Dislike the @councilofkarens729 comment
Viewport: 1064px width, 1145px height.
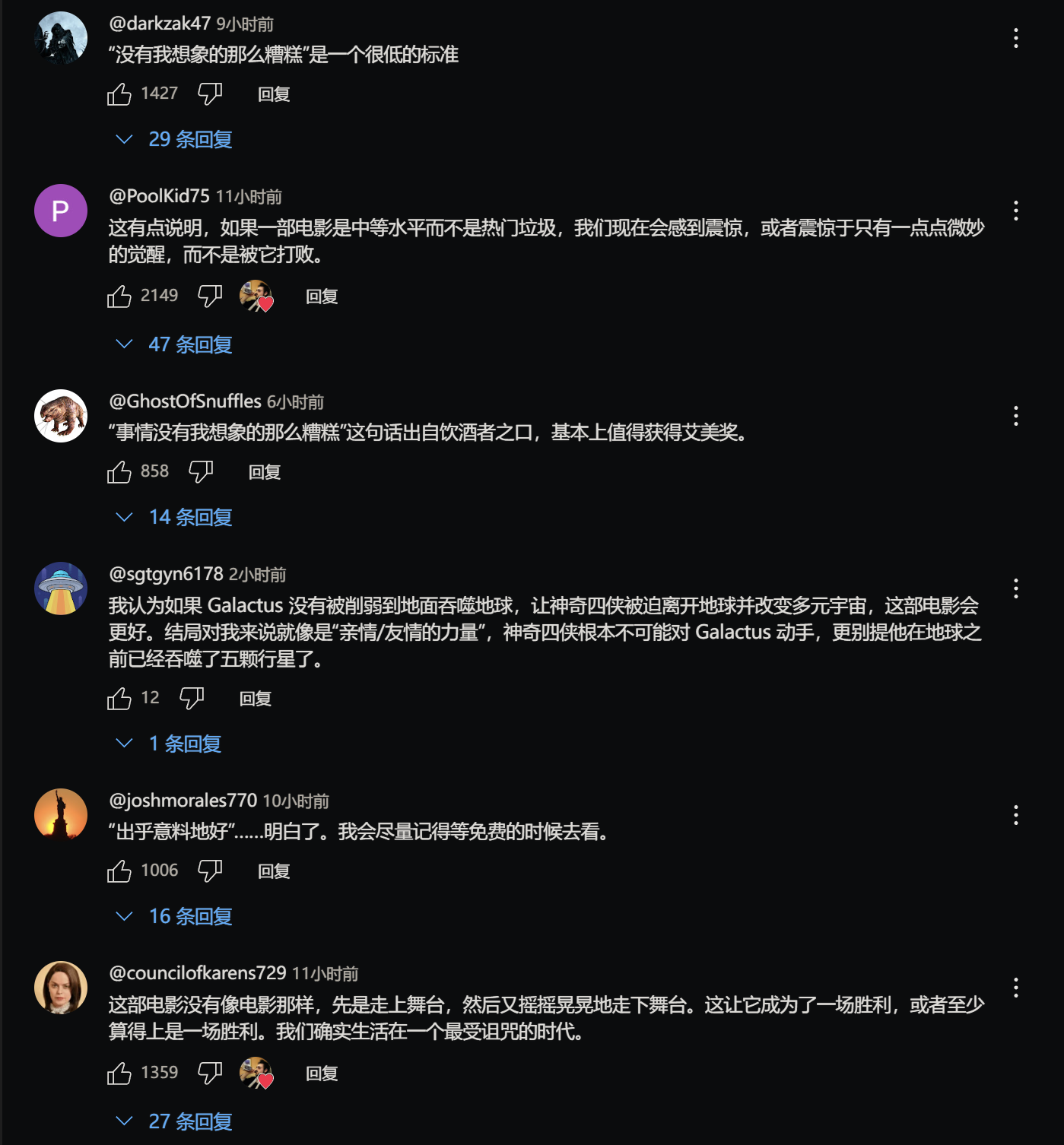(x=210, y=1073)
